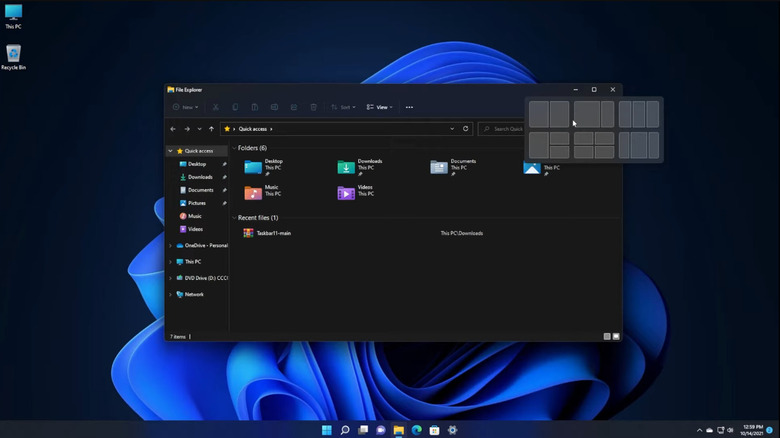This screenshot has height=438, width=780.
Task: Open the Recycle Bin desktop icon
Action: pyautogui.click(x=13, y=54)
